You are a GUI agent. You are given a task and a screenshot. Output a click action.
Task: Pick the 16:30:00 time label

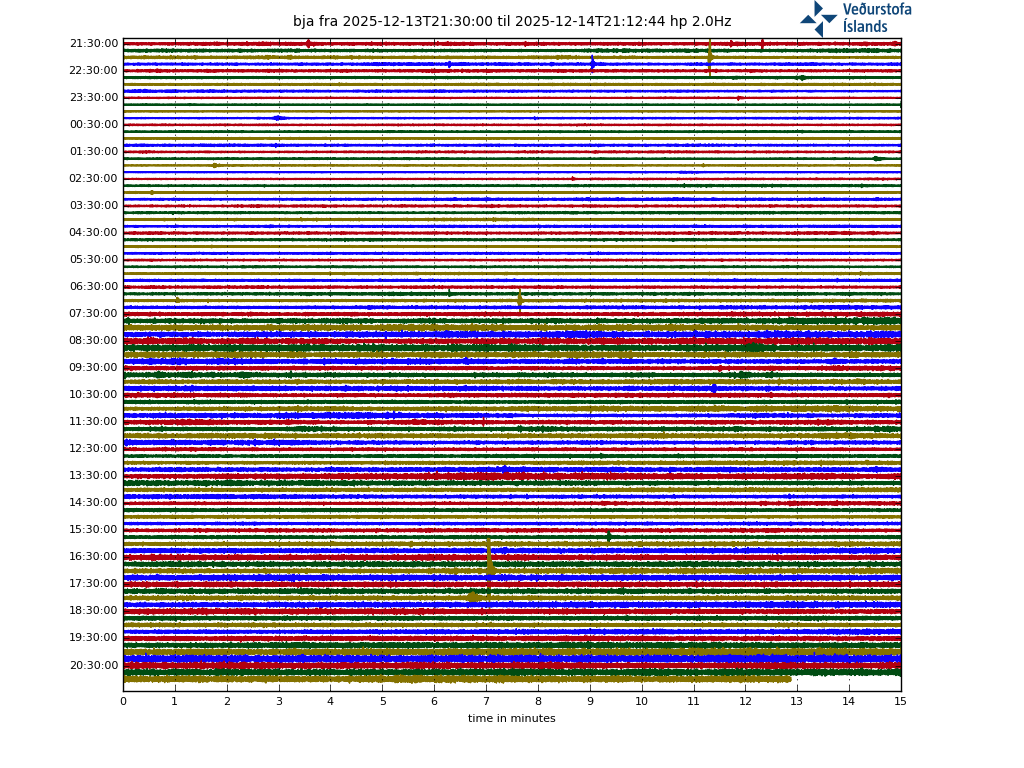pos(94,557)
